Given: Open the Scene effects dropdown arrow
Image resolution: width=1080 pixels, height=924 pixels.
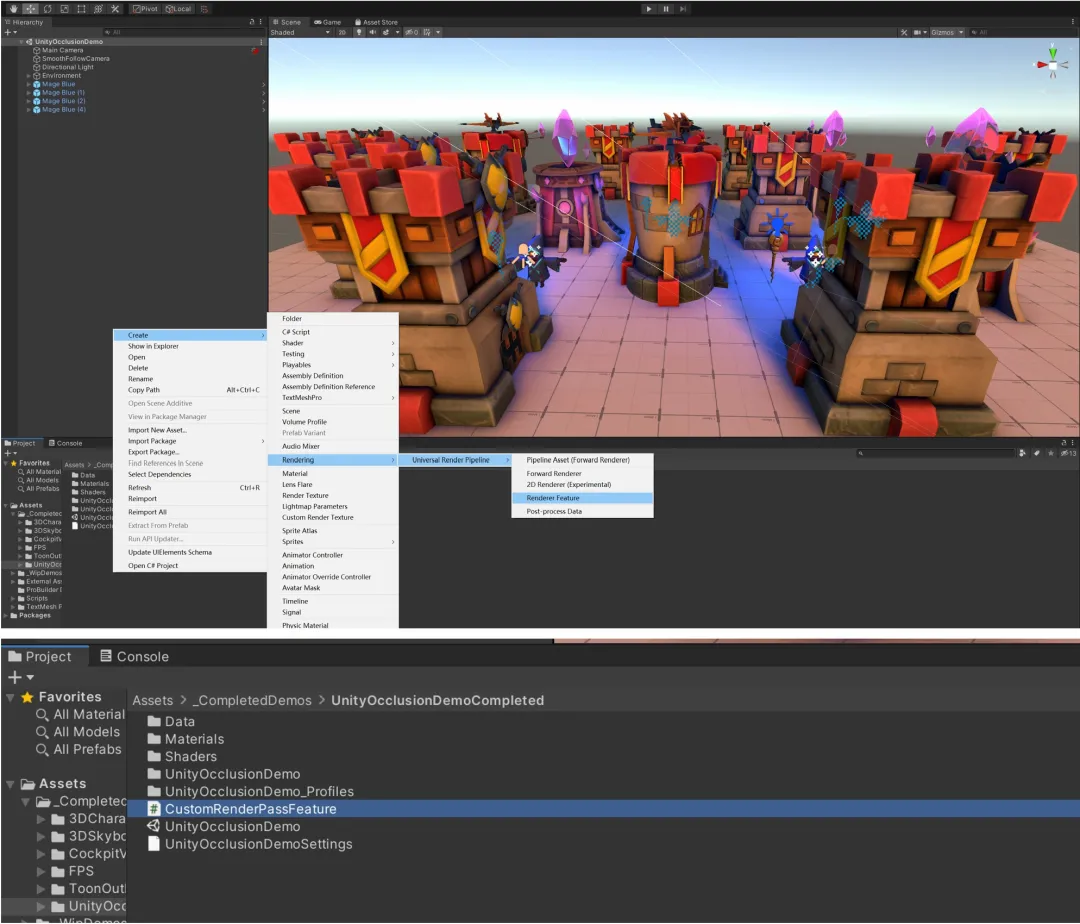Looking at the screenshot, I should (397, 32).
